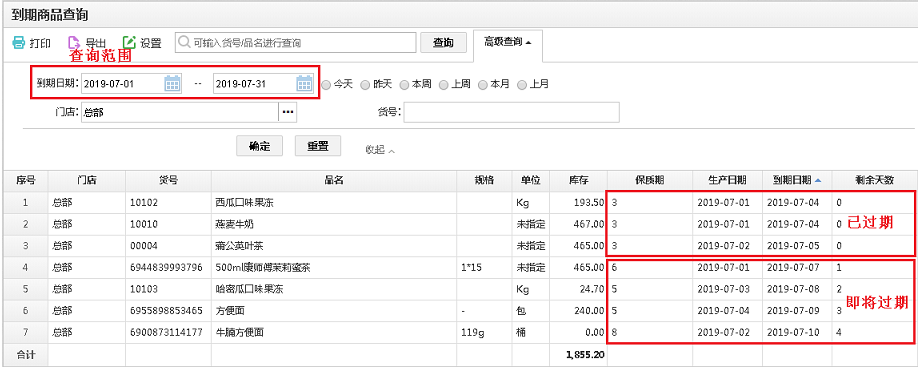Click the 保质期 column header
Image resolution: width=920 pixels, height=367 pixels.
(x=650, y=180)
